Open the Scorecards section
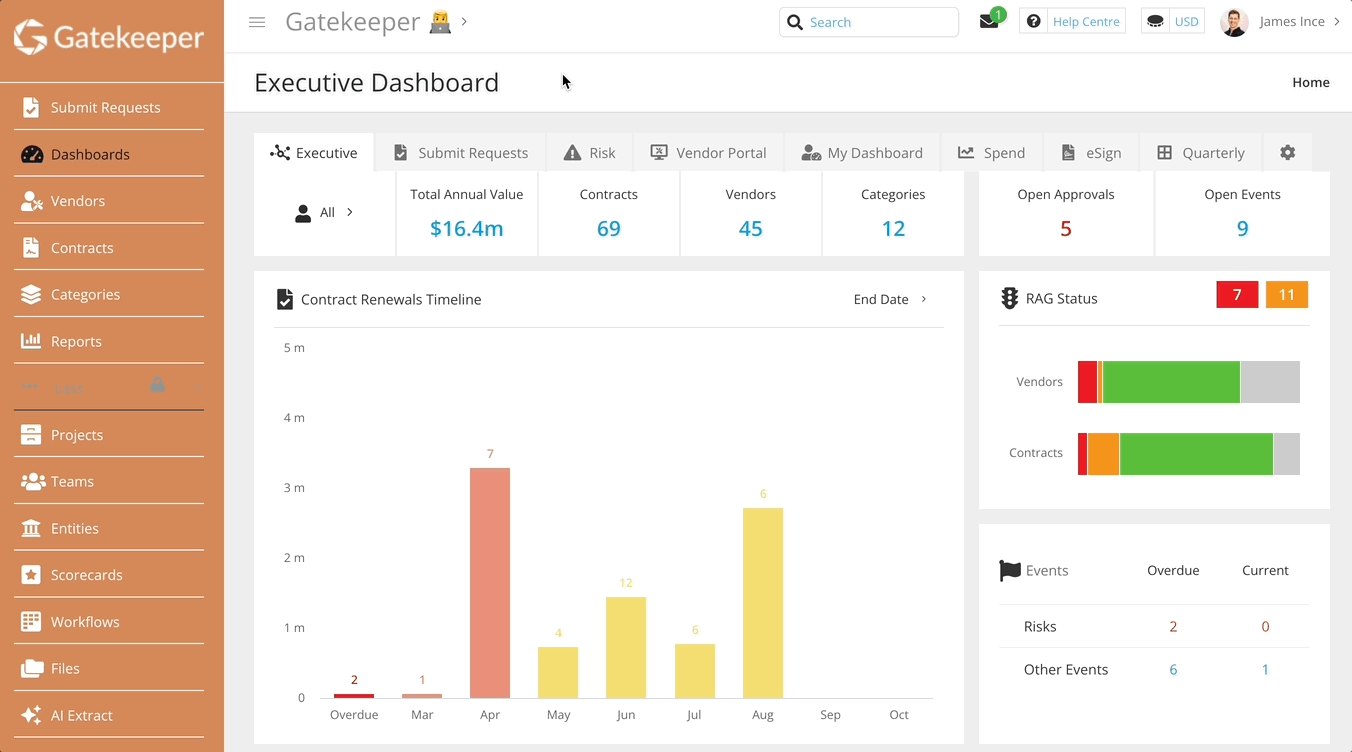Viewport: 1352px width, 752px height. click(x=86, y=574)
